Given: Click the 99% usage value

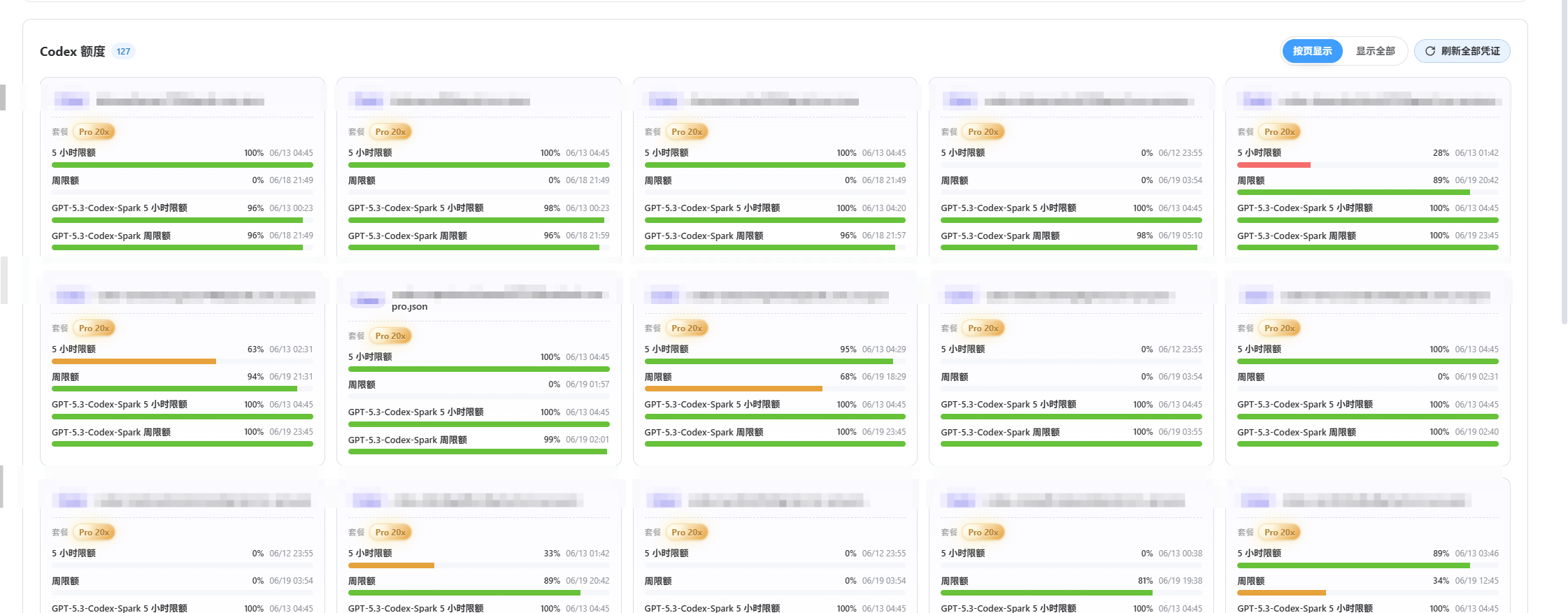Looking at the screenshot, I should (x=552, y=440).
